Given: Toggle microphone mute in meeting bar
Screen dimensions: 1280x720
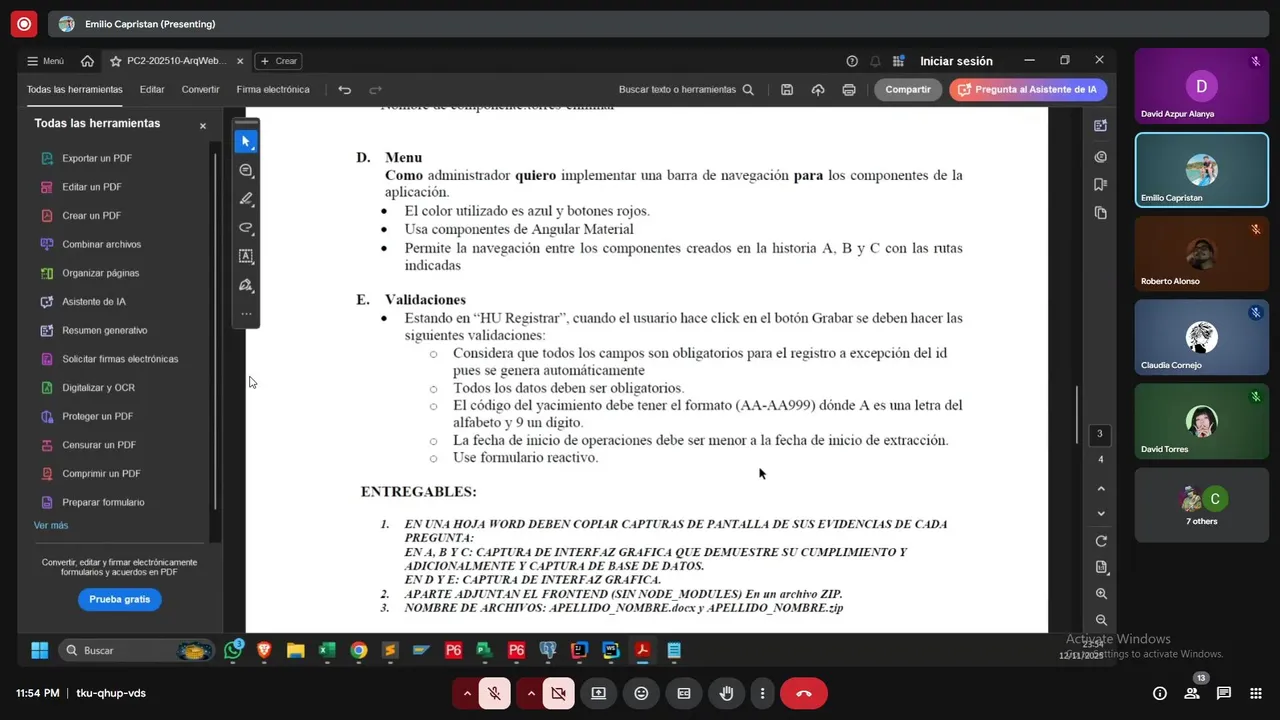Looking at the screenshot, I should [494, 693].
